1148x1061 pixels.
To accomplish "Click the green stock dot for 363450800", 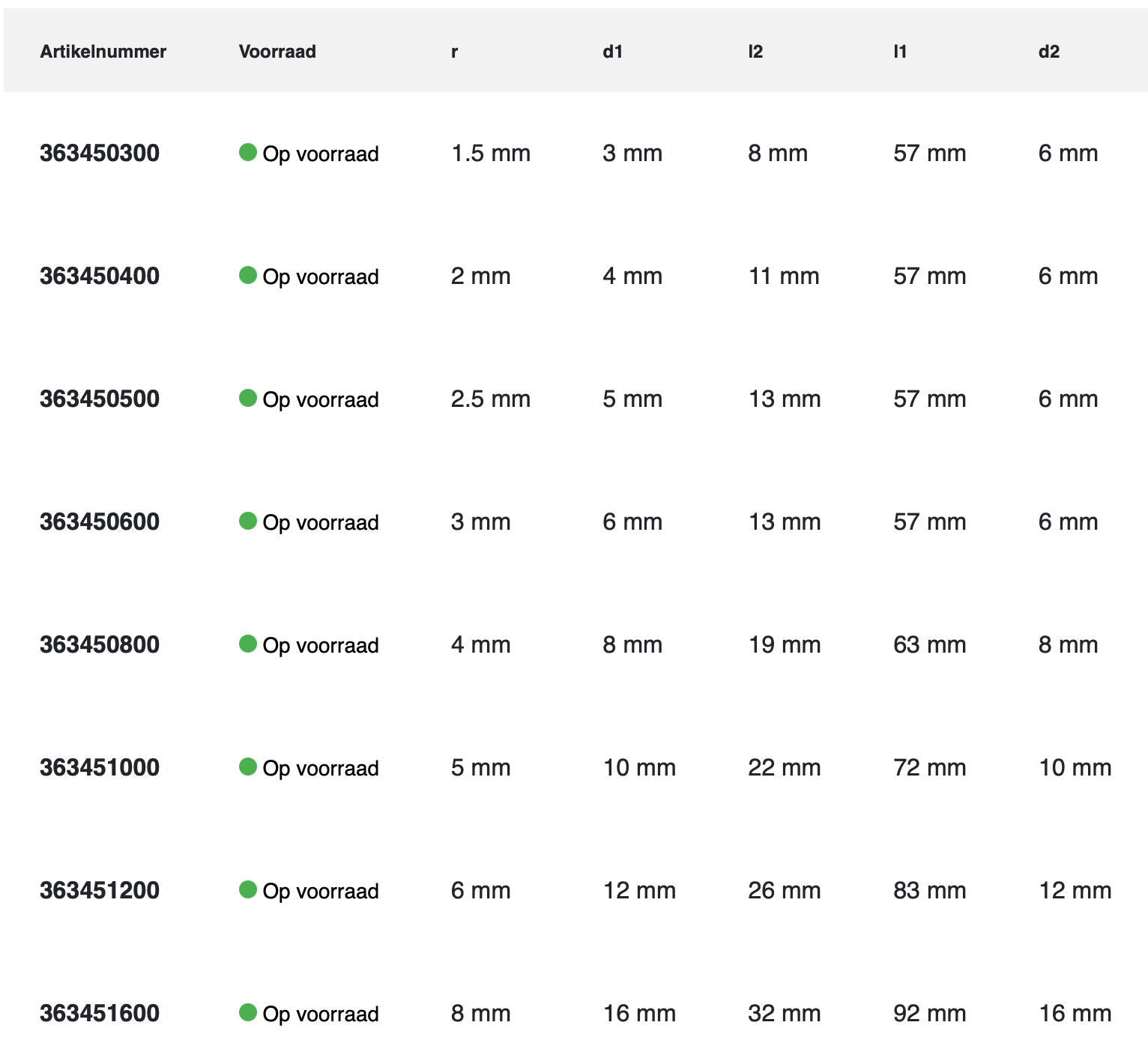I will (x=248, y=644).
